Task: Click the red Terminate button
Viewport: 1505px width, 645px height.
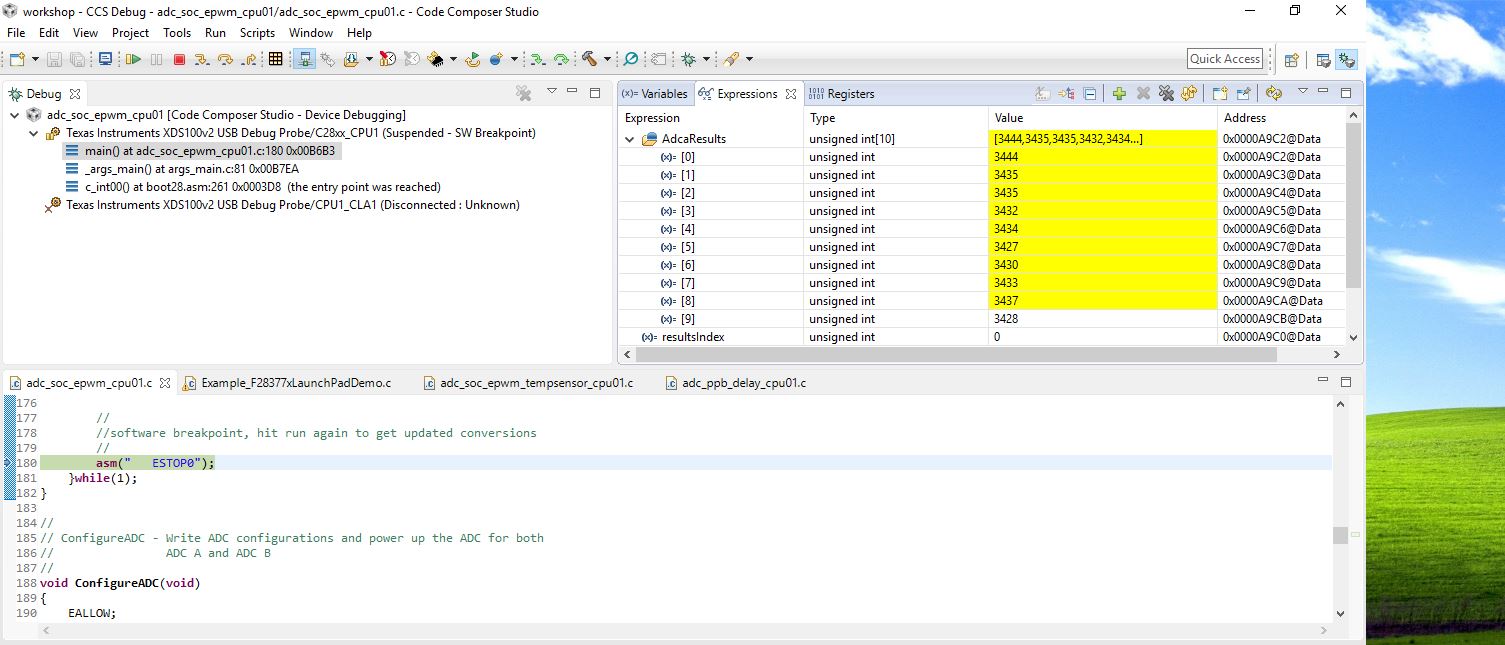Action: 179,60
